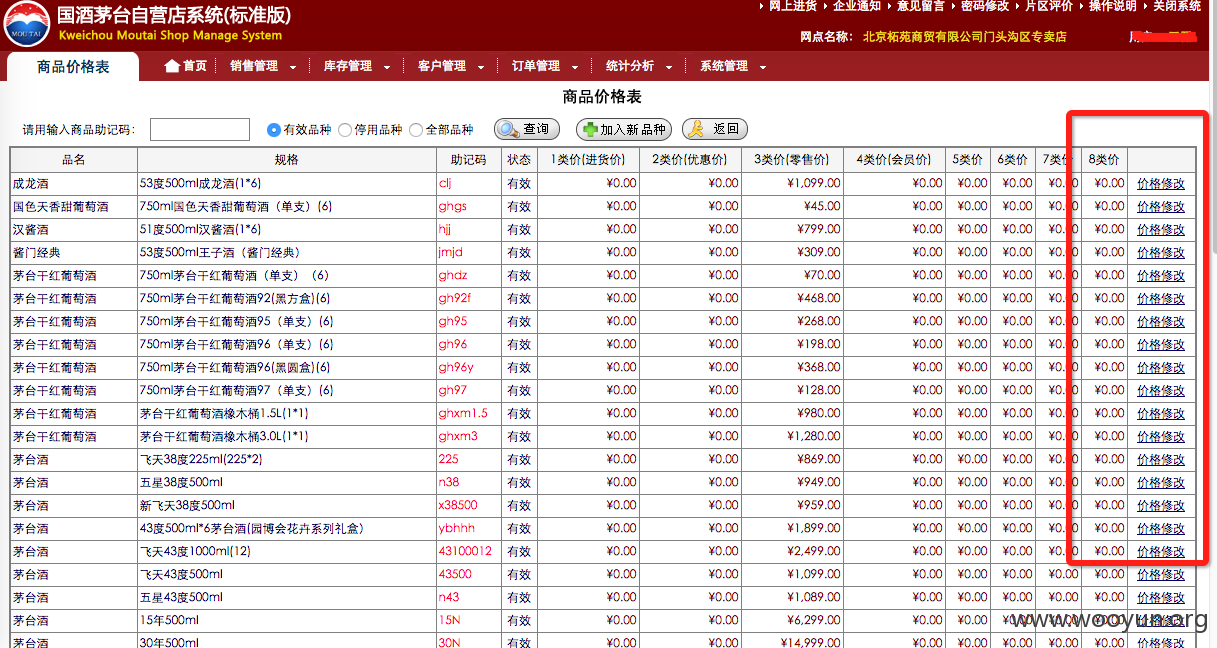Image resolution: width=1217 pixels, height=648 pixels.
Task: Click the mnemonic code ghxm1.5
Action: (463, 414)
